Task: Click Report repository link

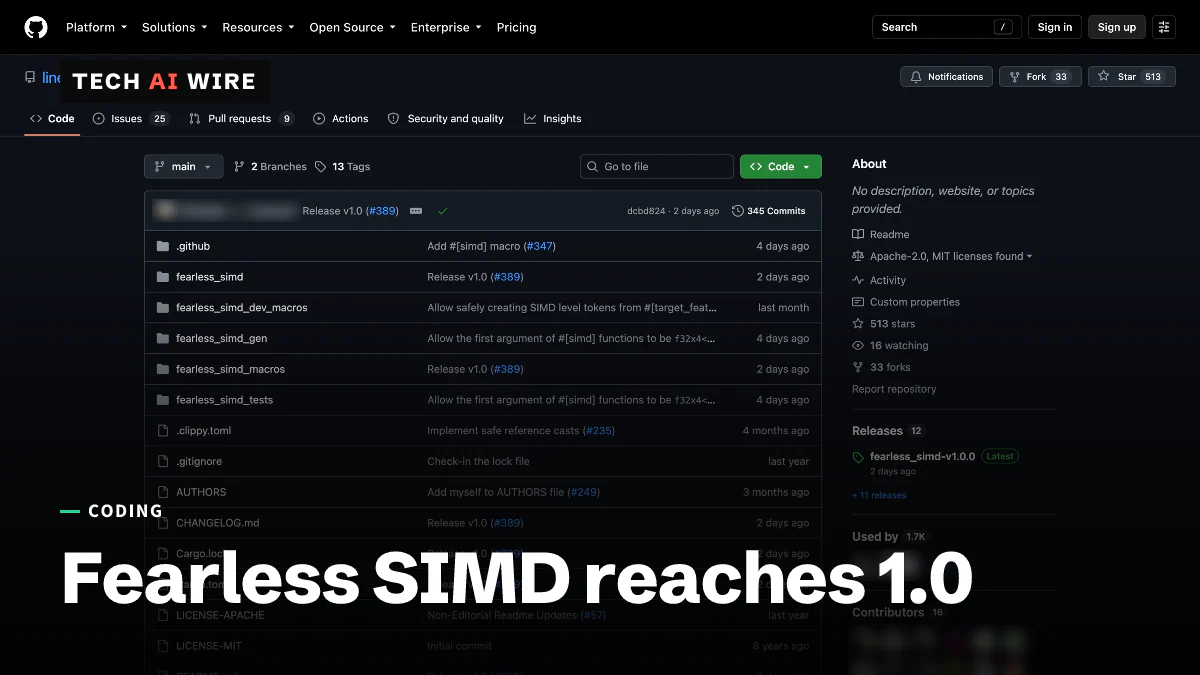Action: (894, 389)
